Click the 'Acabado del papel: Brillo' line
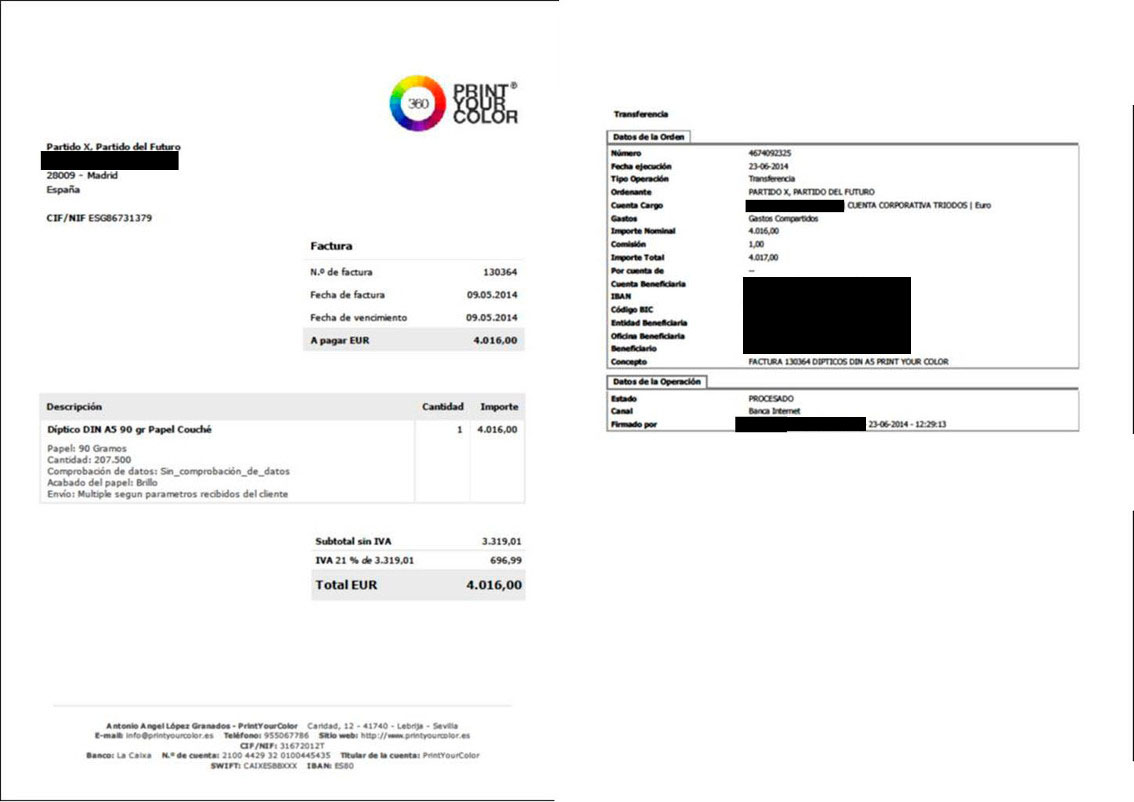Screen dimensions: 1134x802 [102, 482]
